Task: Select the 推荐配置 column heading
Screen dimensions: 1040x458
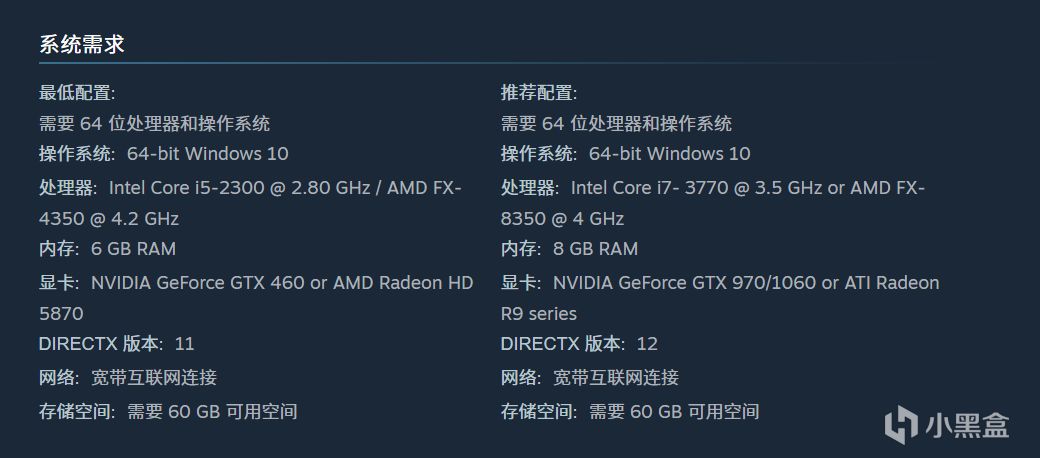Action: [x=539, y=93]
